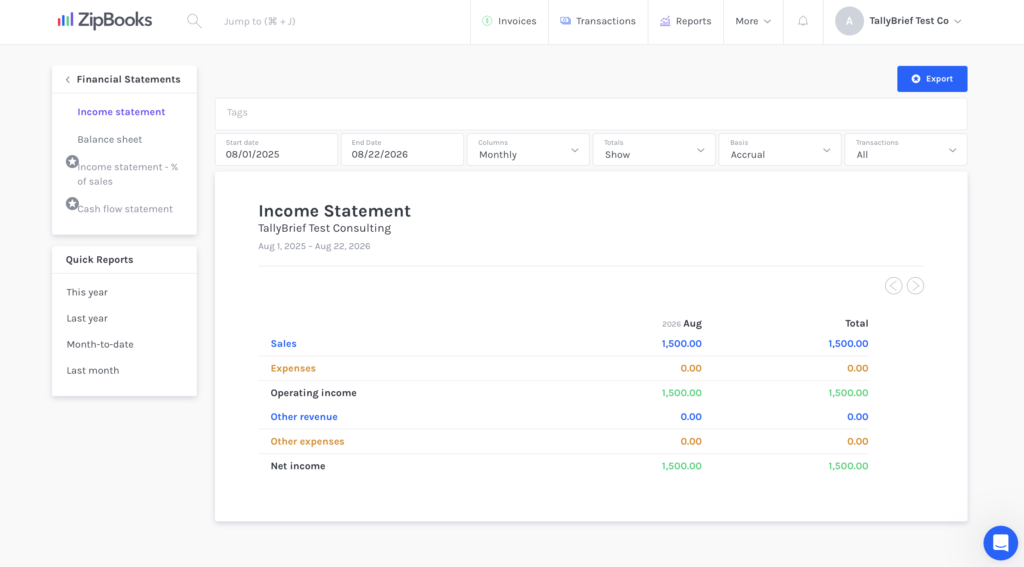Image resolution: width=1024 pixels, height=567 pixels.
Task: Click TallyBrief Test Consulting subtitle
Action: click(325, 228)
